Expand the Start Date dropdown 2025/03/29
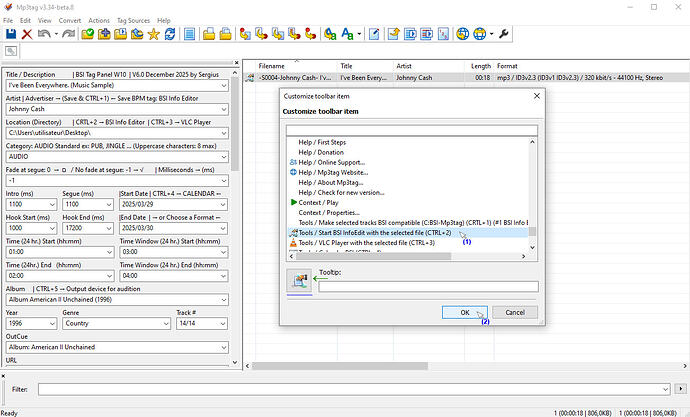The height and width of the screenshot is (417, 690). point(224,205)
